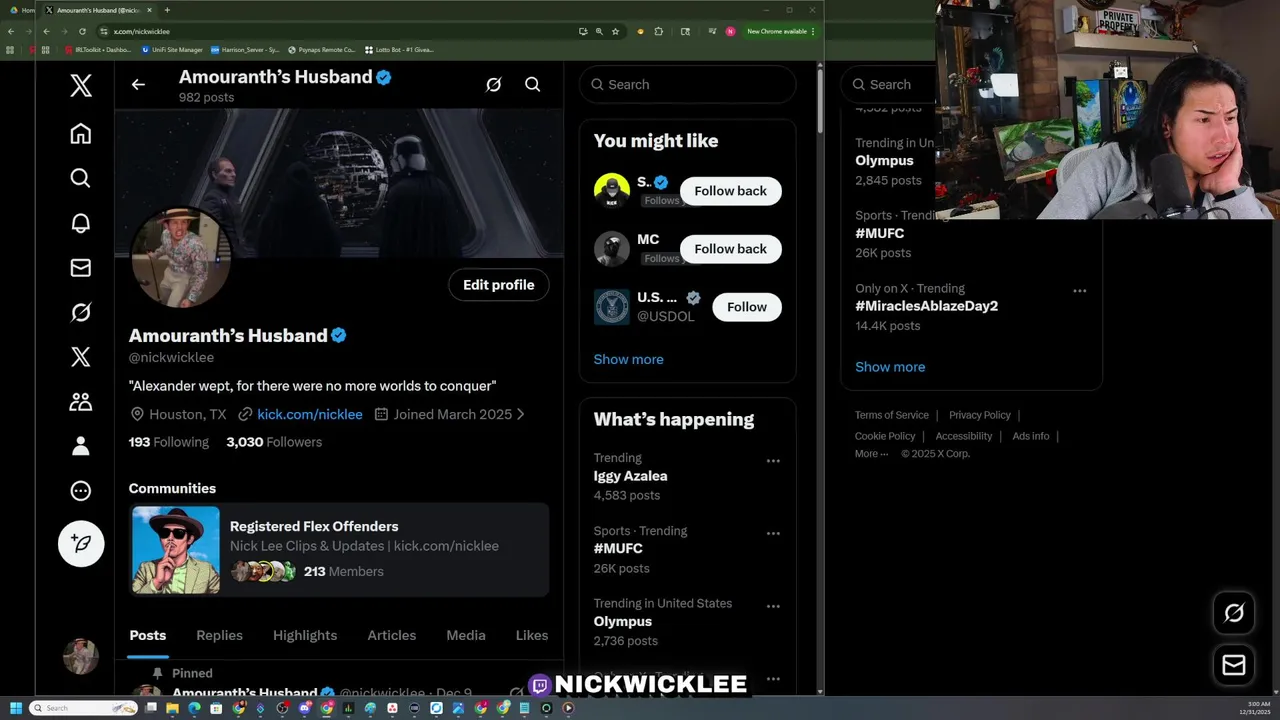Follow back the MC account
Viewport: 1280px width, 720px height.
(731, 249)
